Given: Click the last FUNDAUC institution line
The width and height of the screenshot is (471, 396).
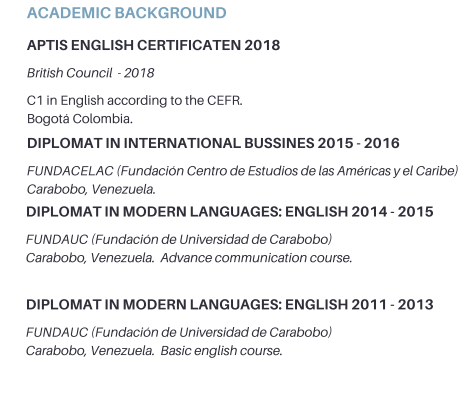Looking at the screenshot, I should 179,332.
